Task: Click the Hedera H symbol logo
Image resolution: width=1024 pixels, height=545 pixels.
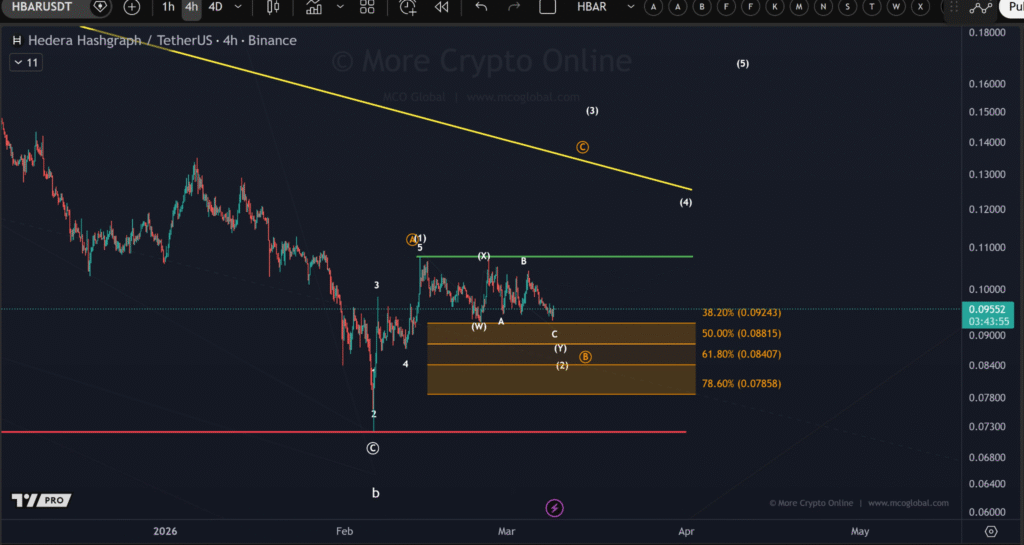Action: 17,40
